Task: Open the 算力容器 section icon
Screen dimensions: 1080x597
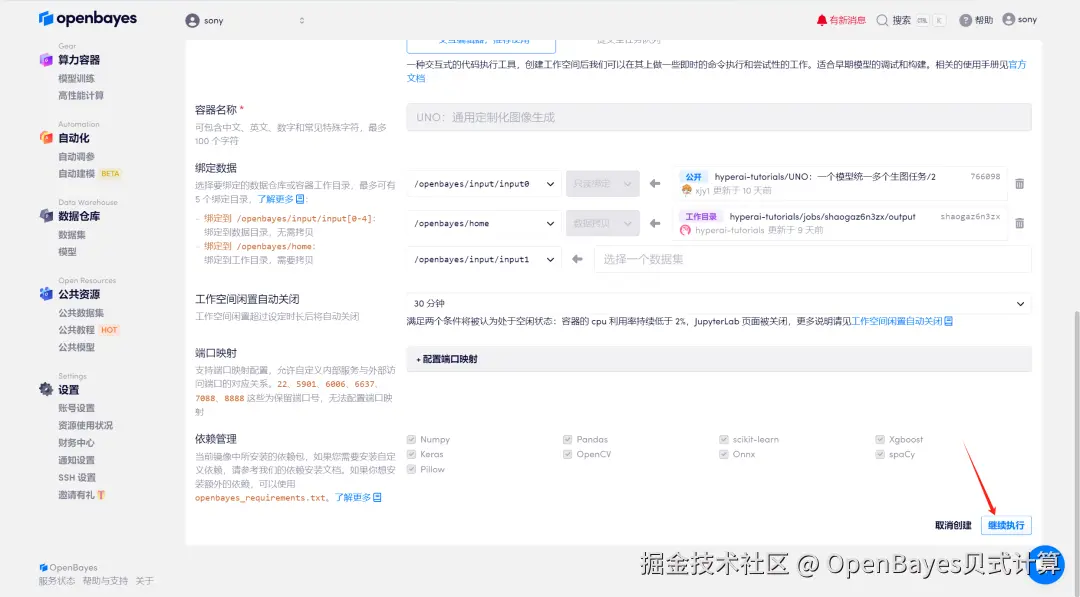Action: click(46, 60)
